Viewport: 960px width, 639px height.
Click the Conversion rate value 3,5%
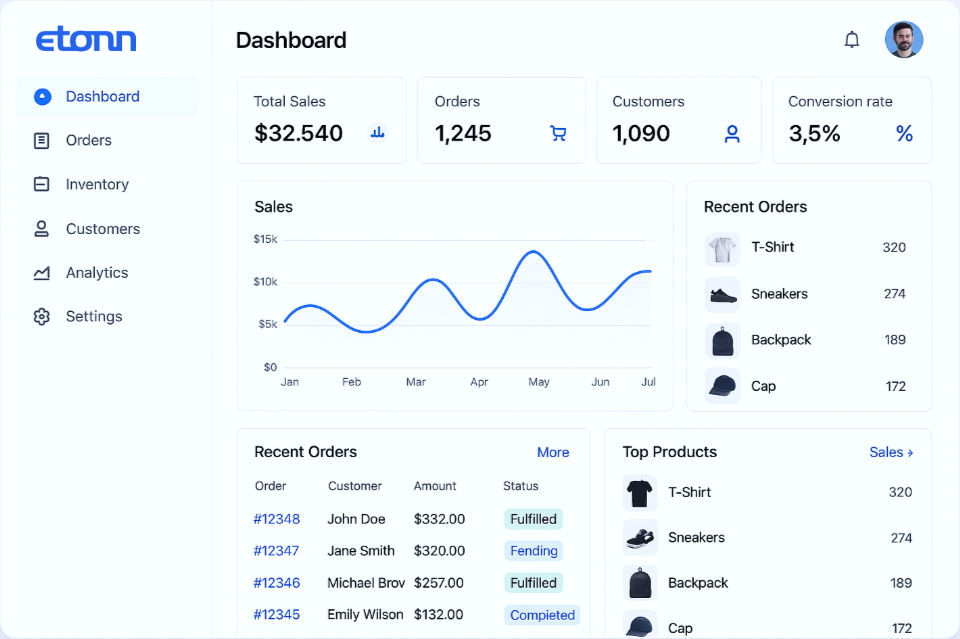point(815,133)
